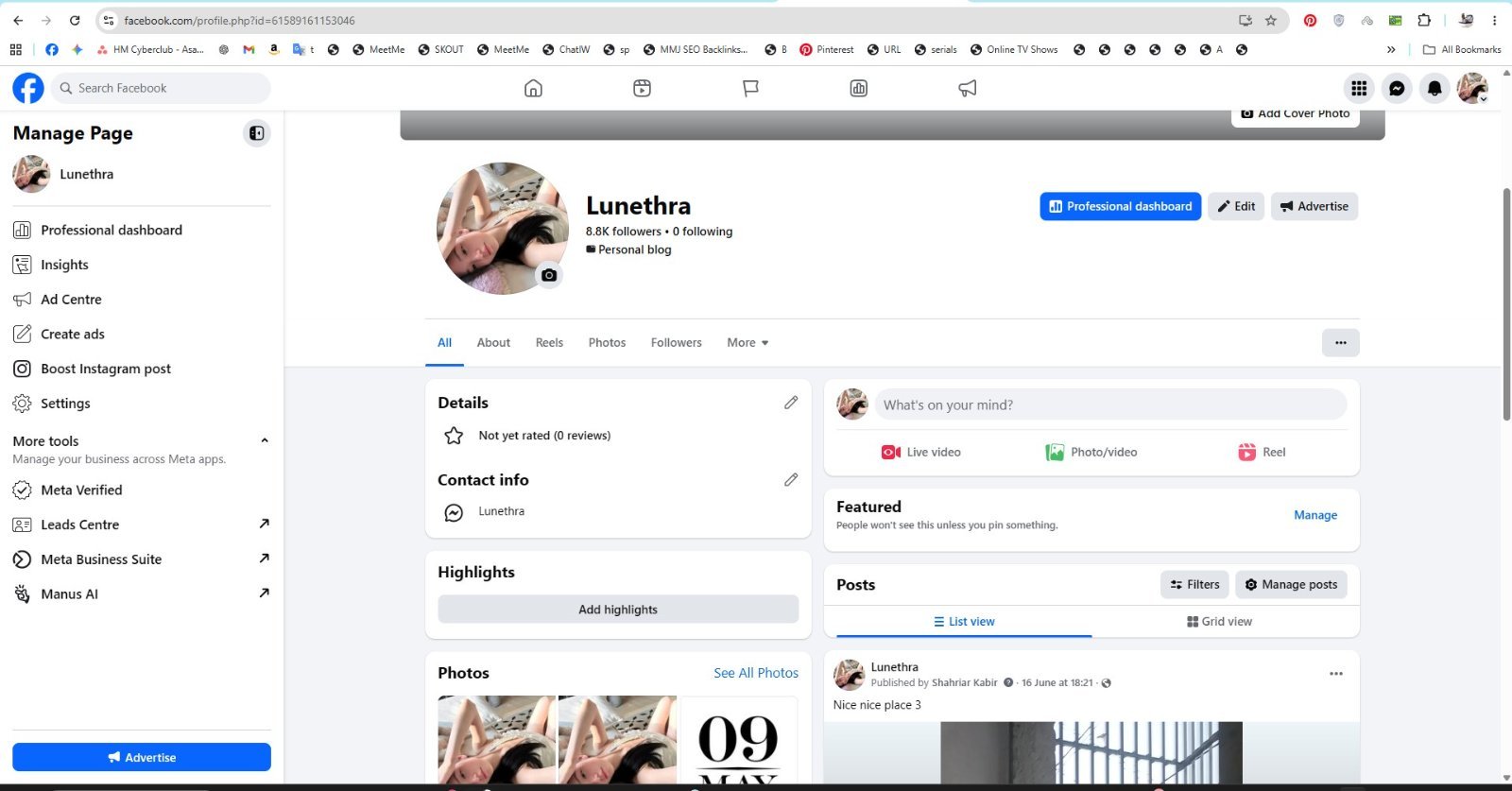Click the Manage posts button
Screen dimensions: 1512x791
click(1291, 585)
